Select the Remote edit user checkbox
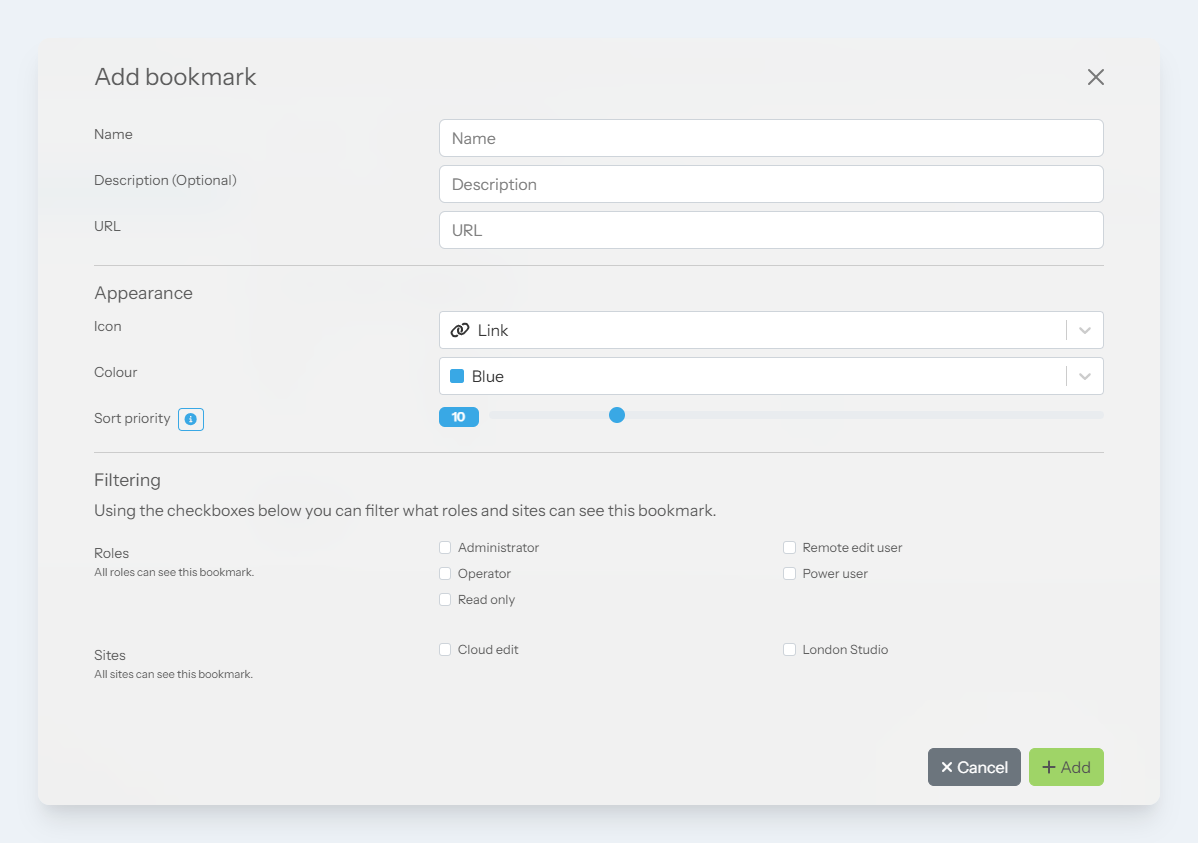The height and width of the screenshot is (843, 1198). [x=789, y=548]
